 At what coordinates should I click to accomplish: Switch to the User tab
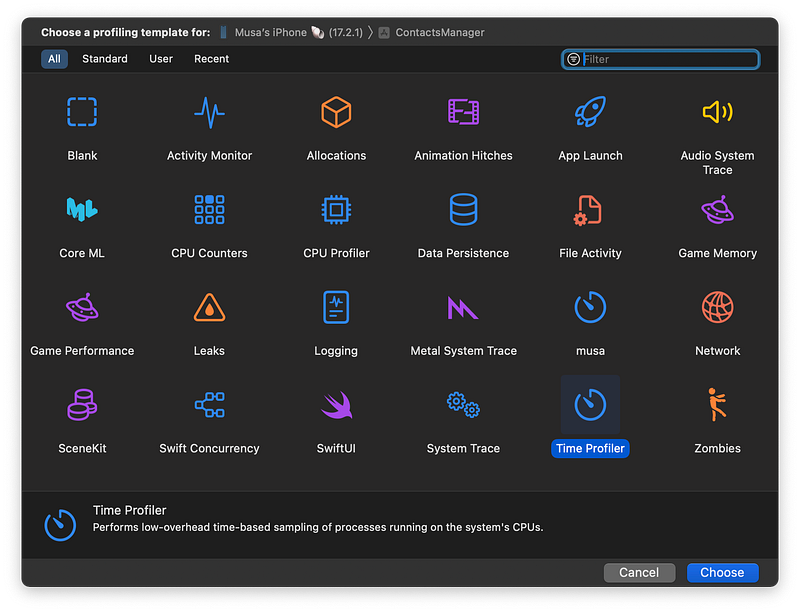(161, 59)
